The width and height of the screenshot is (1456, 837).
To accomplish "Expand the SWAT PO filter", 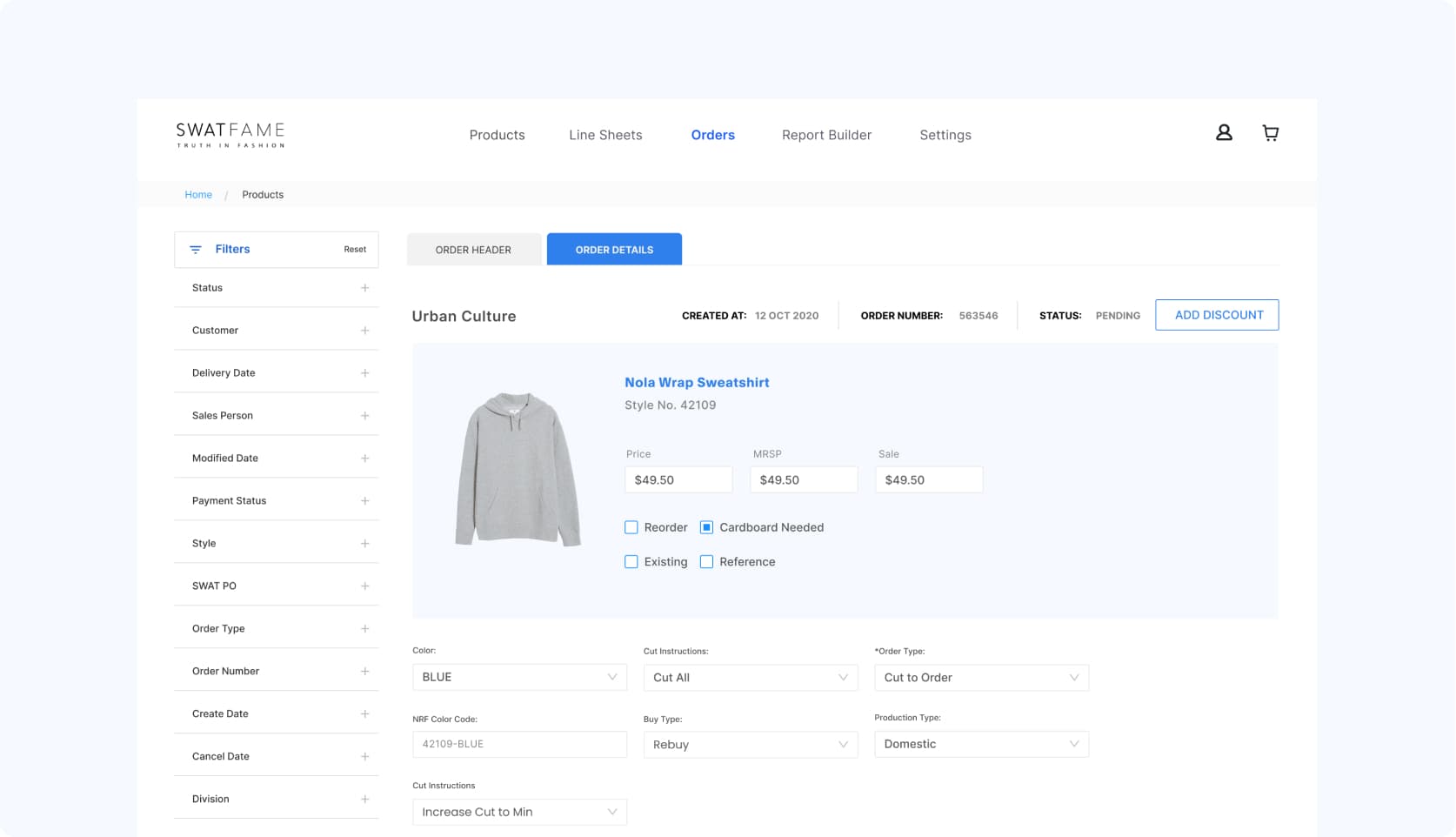I will (x=277, y=586).
